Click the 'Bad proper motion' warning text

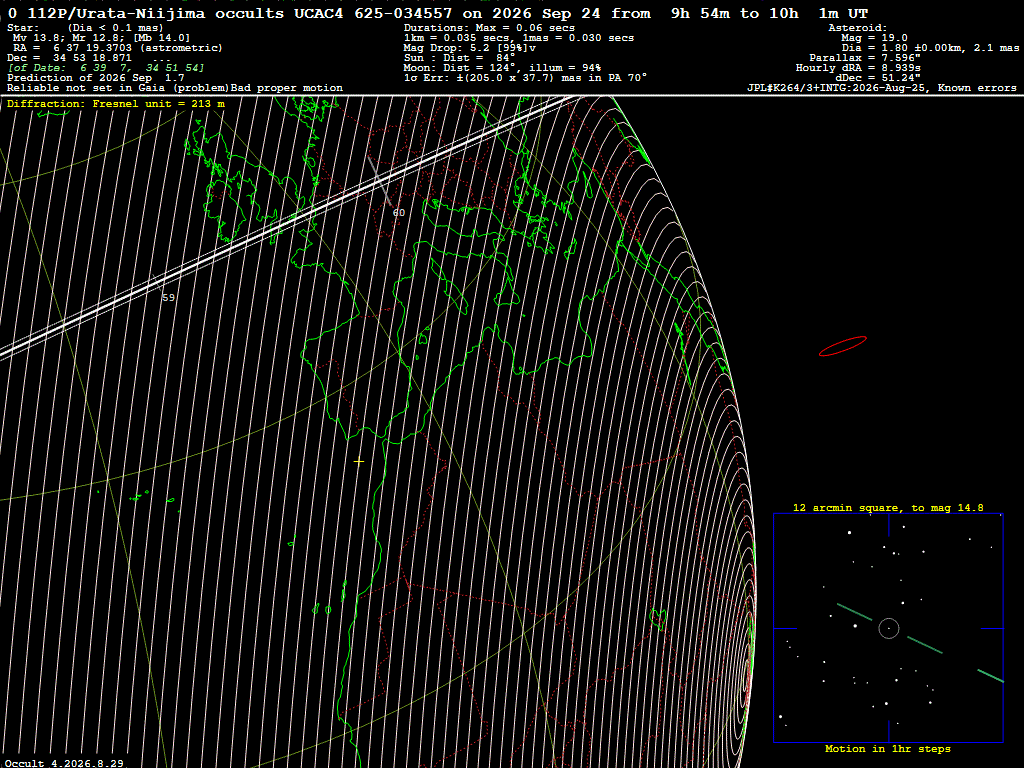pos(287,88)
